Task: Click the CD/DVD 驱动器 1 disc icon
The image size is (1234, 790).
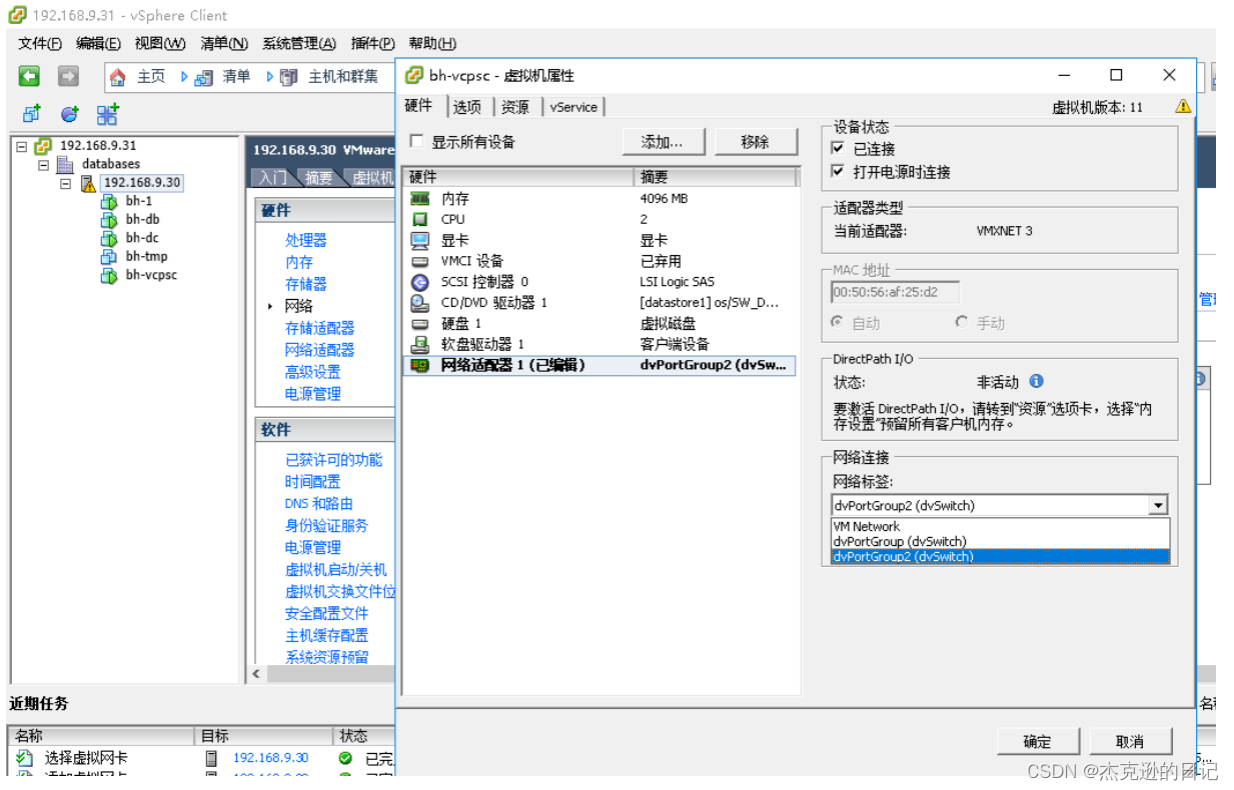Action: [421, 303]
